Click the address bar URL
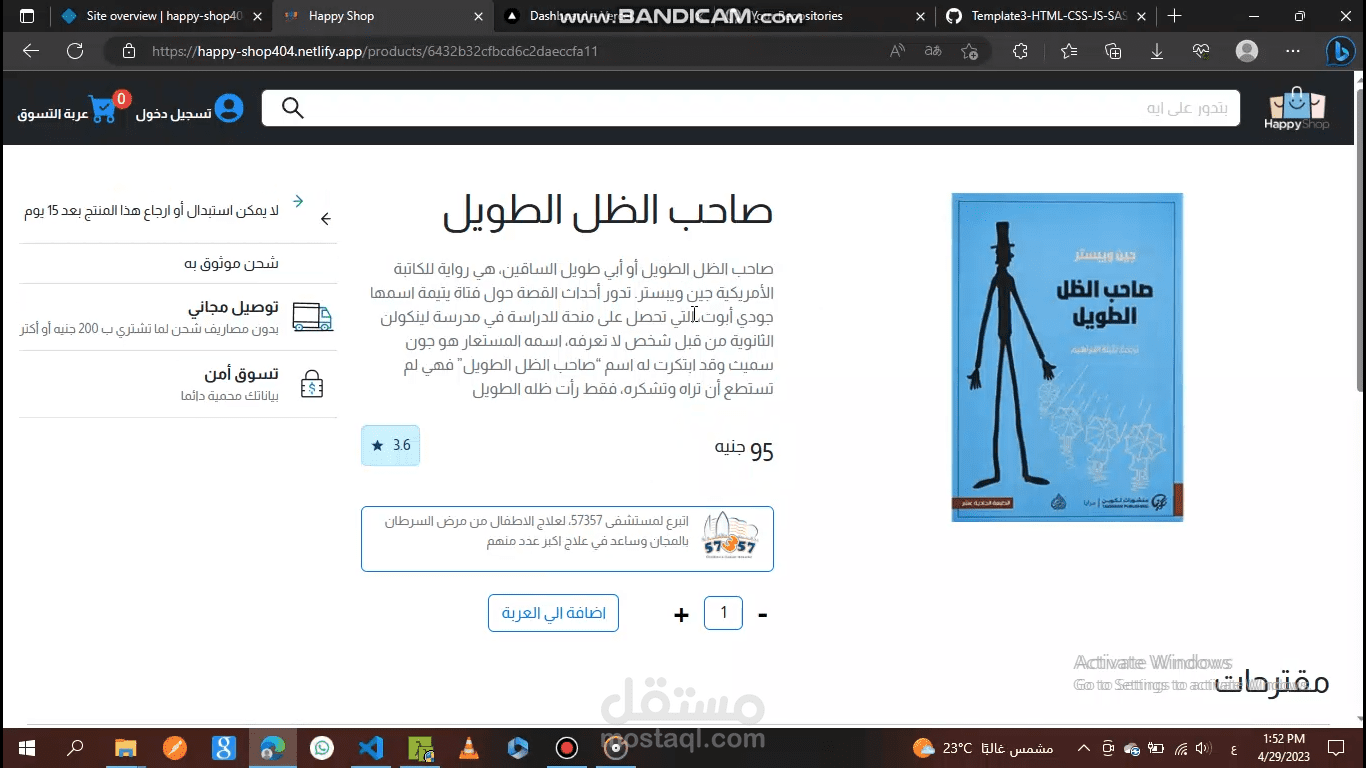 pos(374,51)
